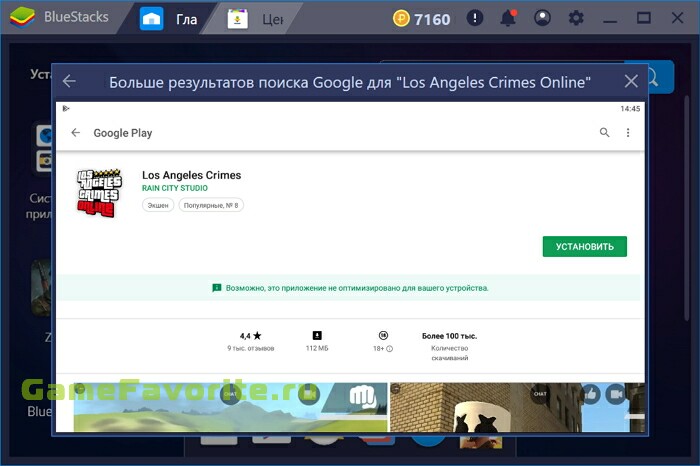Click the 9 тыс. отзывов reviews label

pos(250,348)
